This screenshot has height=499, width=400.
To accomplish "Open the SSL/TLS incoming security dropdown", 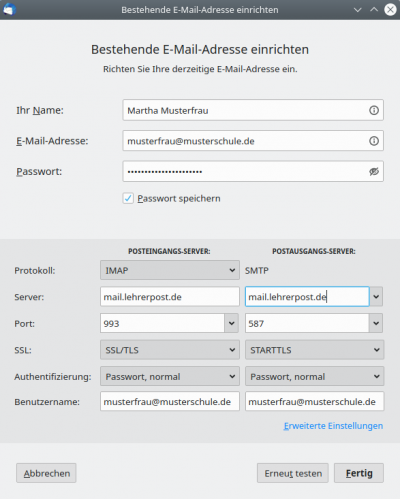I will pos(170,350).
